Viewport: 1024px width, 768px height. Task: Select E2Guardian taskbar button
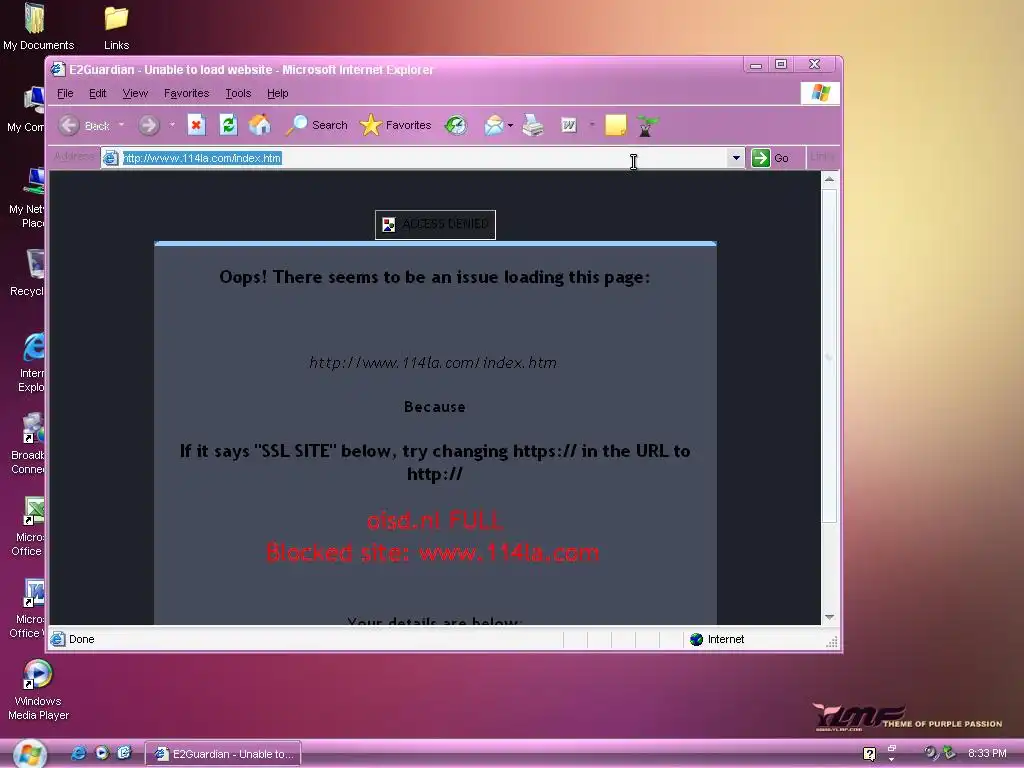(223, 754)
